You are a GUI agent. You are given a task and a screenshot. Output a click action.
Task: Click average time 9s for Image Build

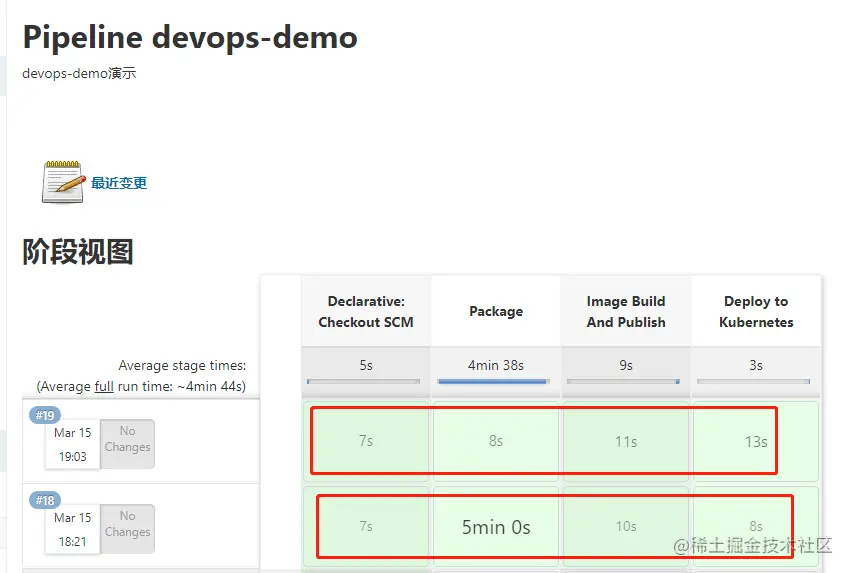(626, 365)
